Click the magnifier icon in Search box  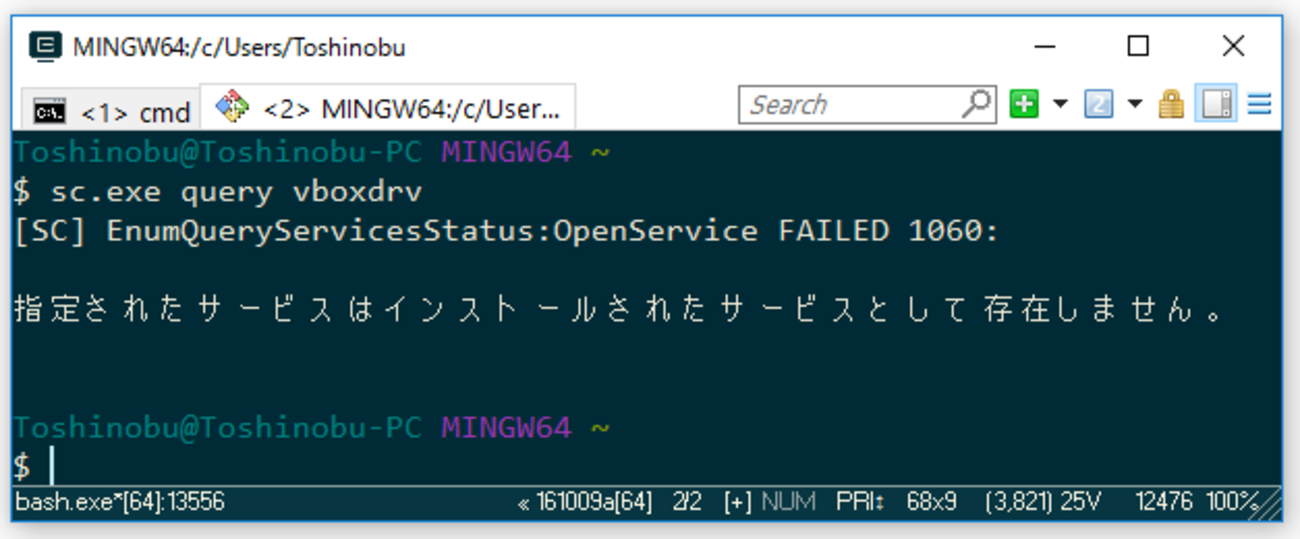(977, 103)
